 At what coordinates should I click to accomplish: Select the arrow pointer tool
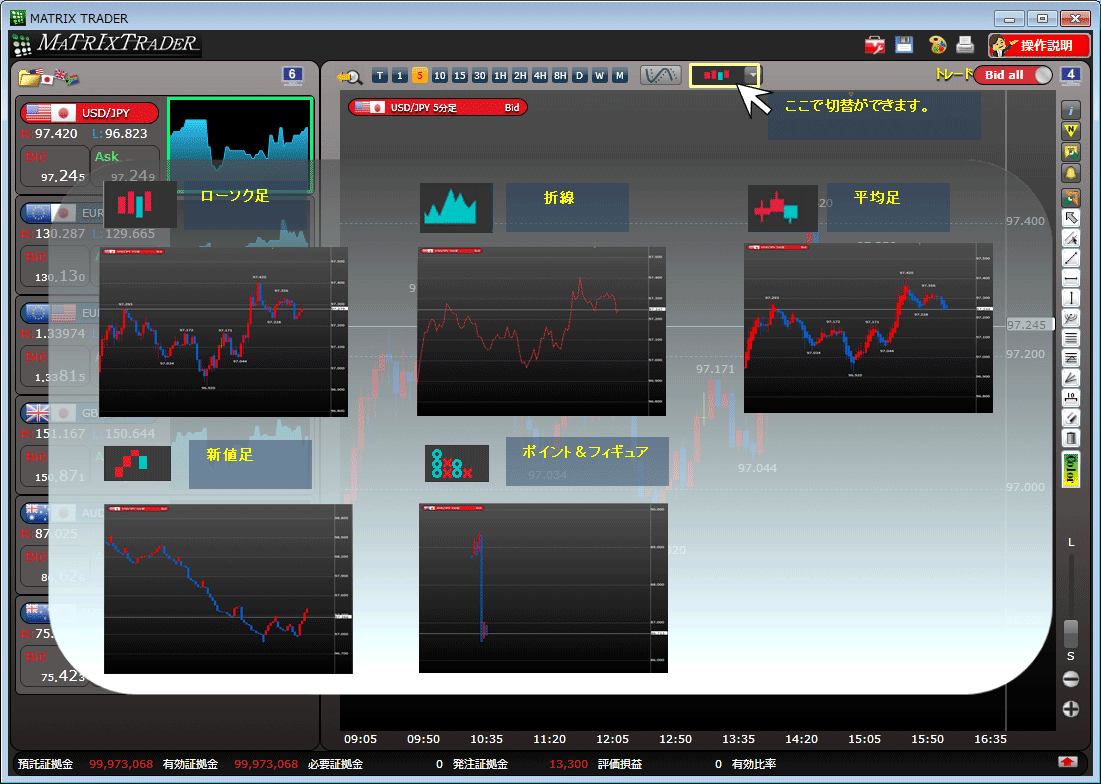[1071, 218]
